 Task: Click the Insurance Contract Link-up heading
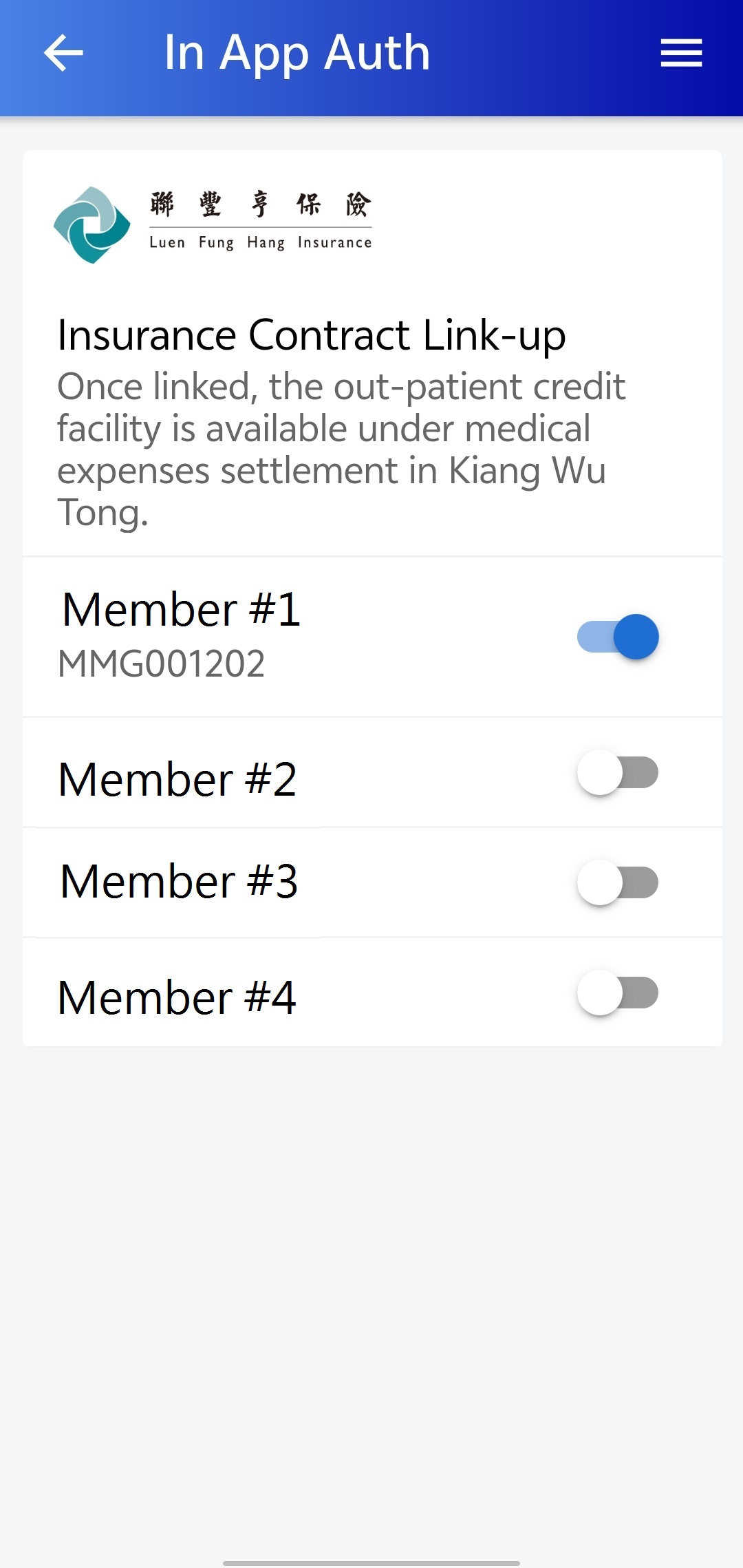312,336
